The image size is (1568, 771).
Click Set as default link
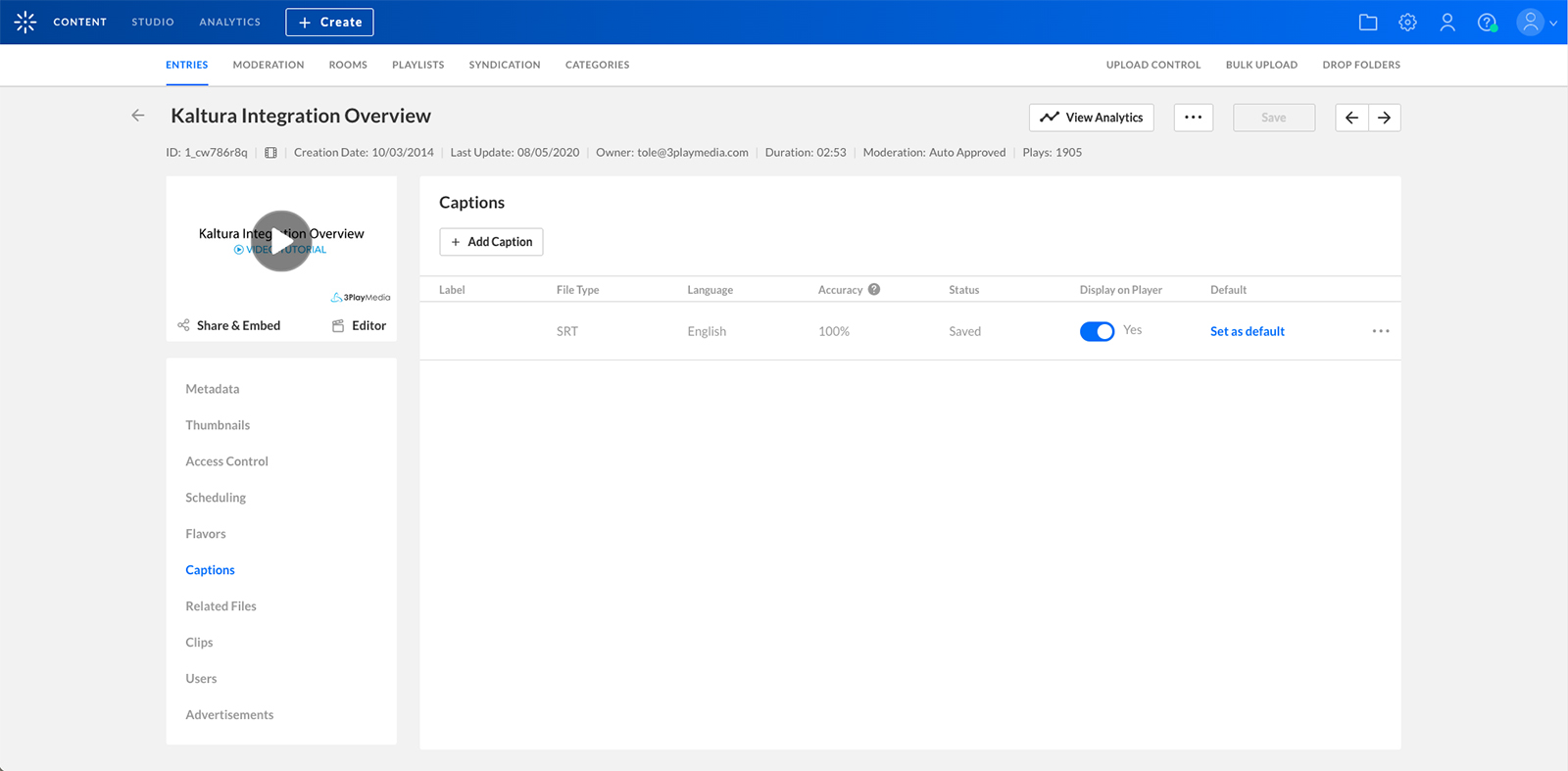point(1247,331)
